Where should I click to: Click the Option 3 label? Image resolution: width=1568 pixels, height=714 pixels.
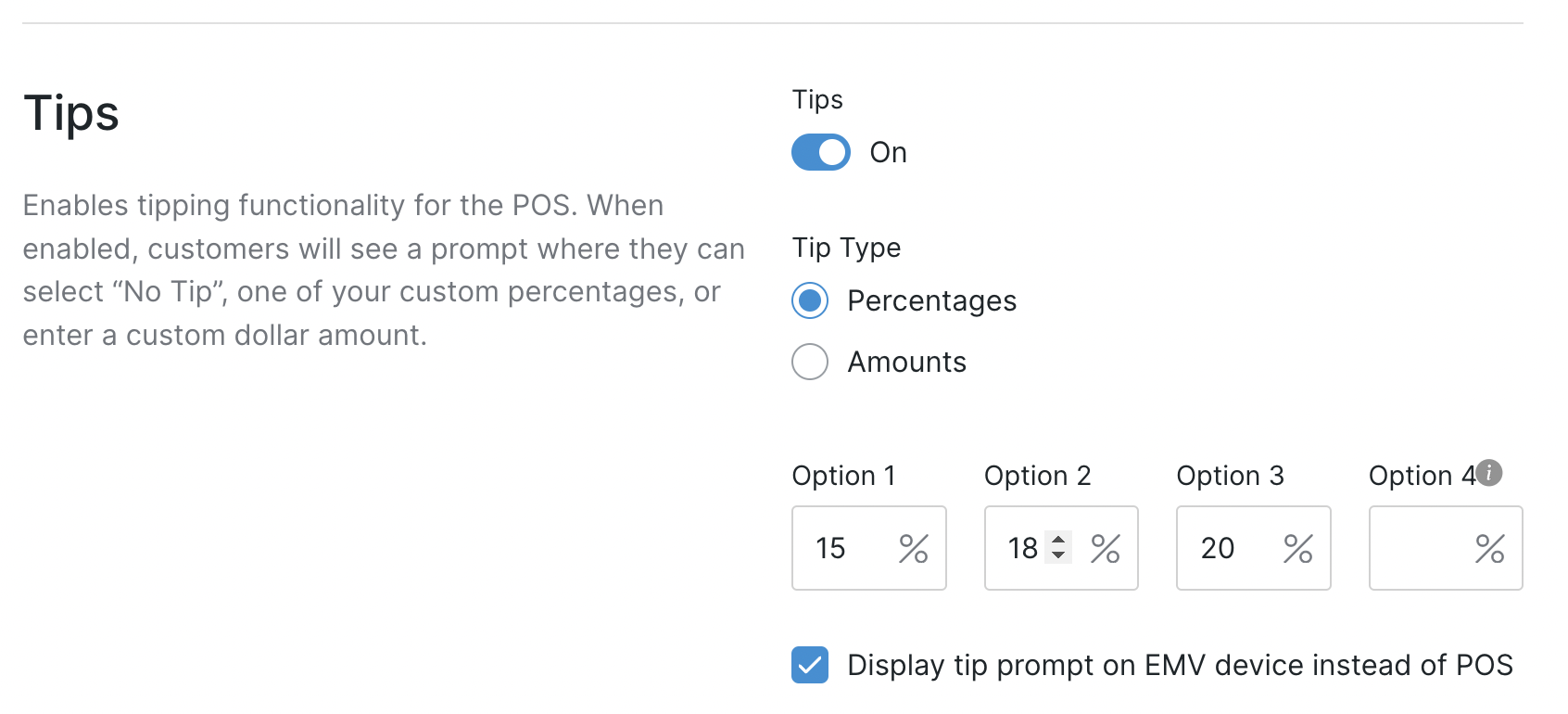pyautogui.click(x=1230, y=475)
